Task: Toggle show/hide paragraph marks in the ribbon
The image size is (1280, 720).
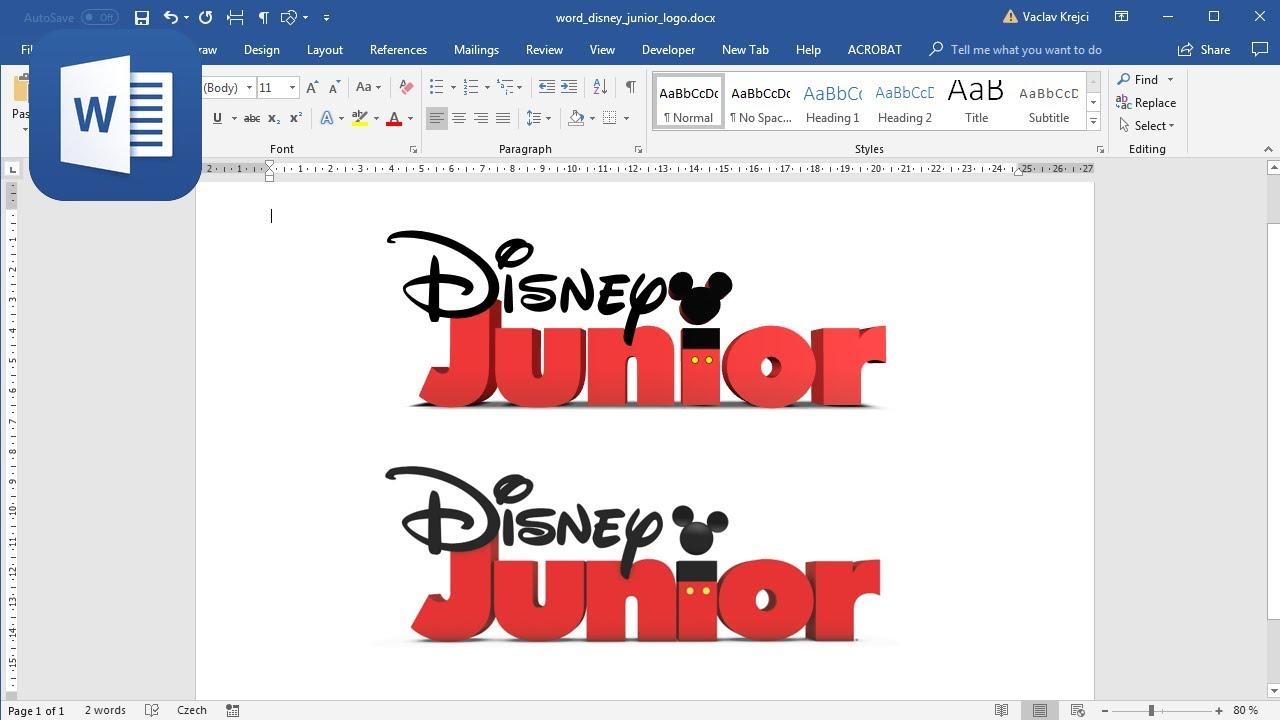Action: [631, 88]
